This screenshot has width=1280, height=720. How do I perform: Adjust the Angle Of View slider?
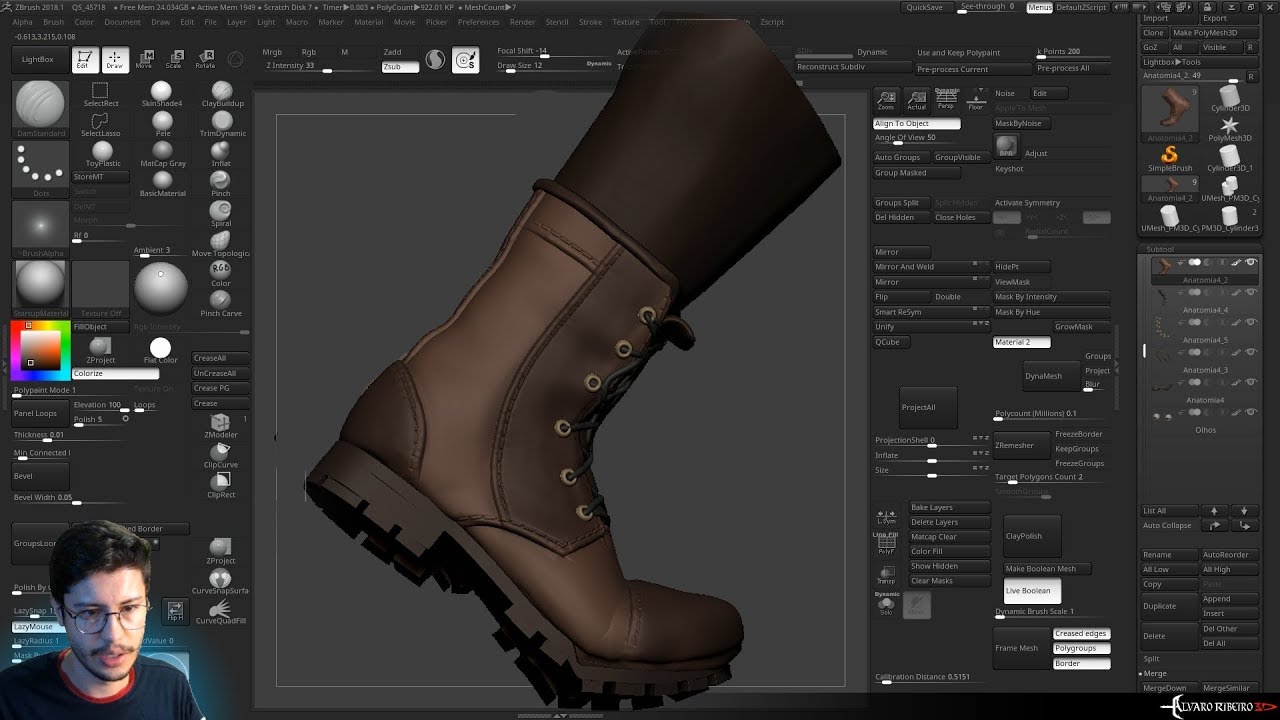915,138
